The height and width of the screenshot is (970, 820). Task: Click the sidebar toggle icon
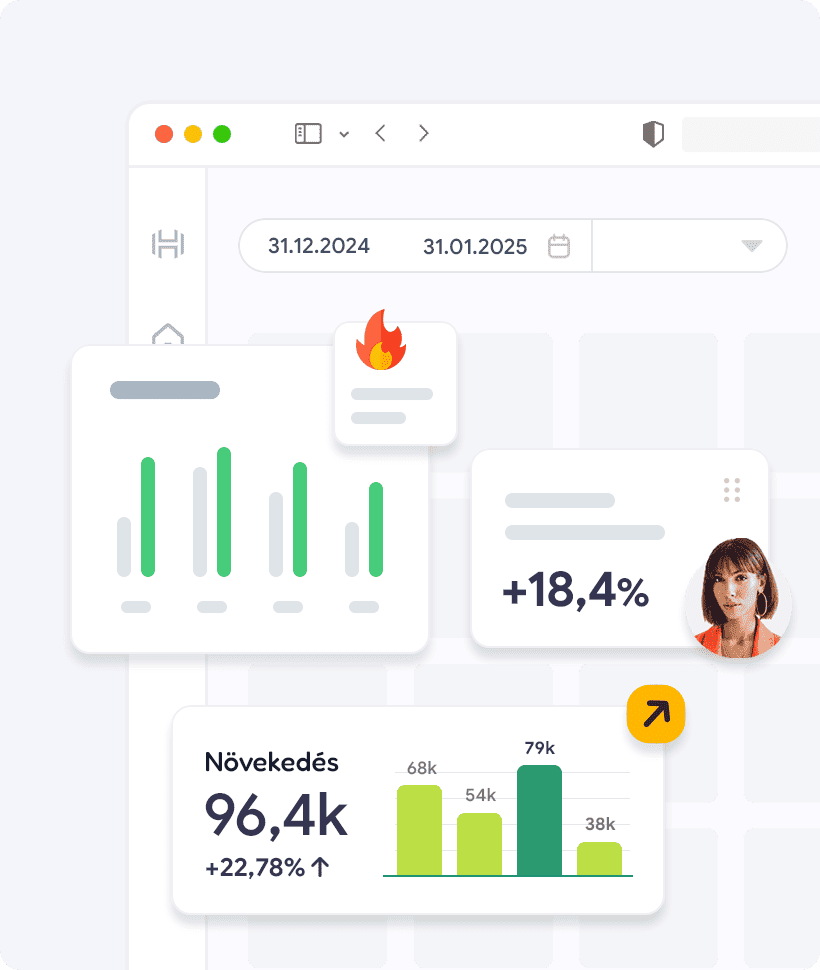click(308, 134)
